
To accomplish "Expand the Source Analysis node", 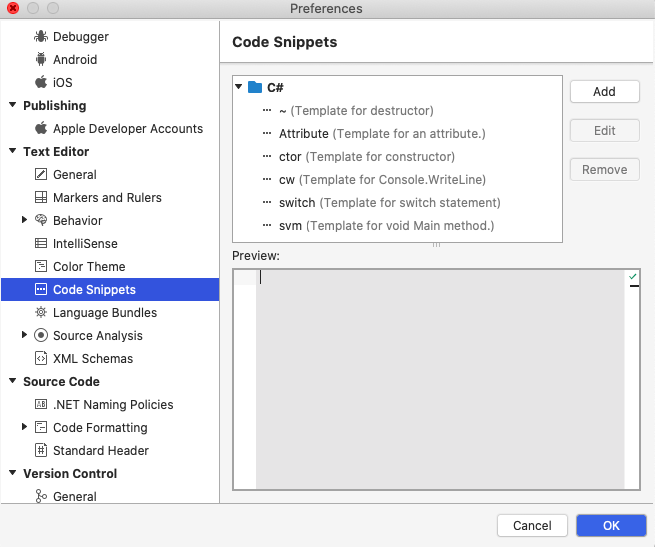I will point(25,336).
